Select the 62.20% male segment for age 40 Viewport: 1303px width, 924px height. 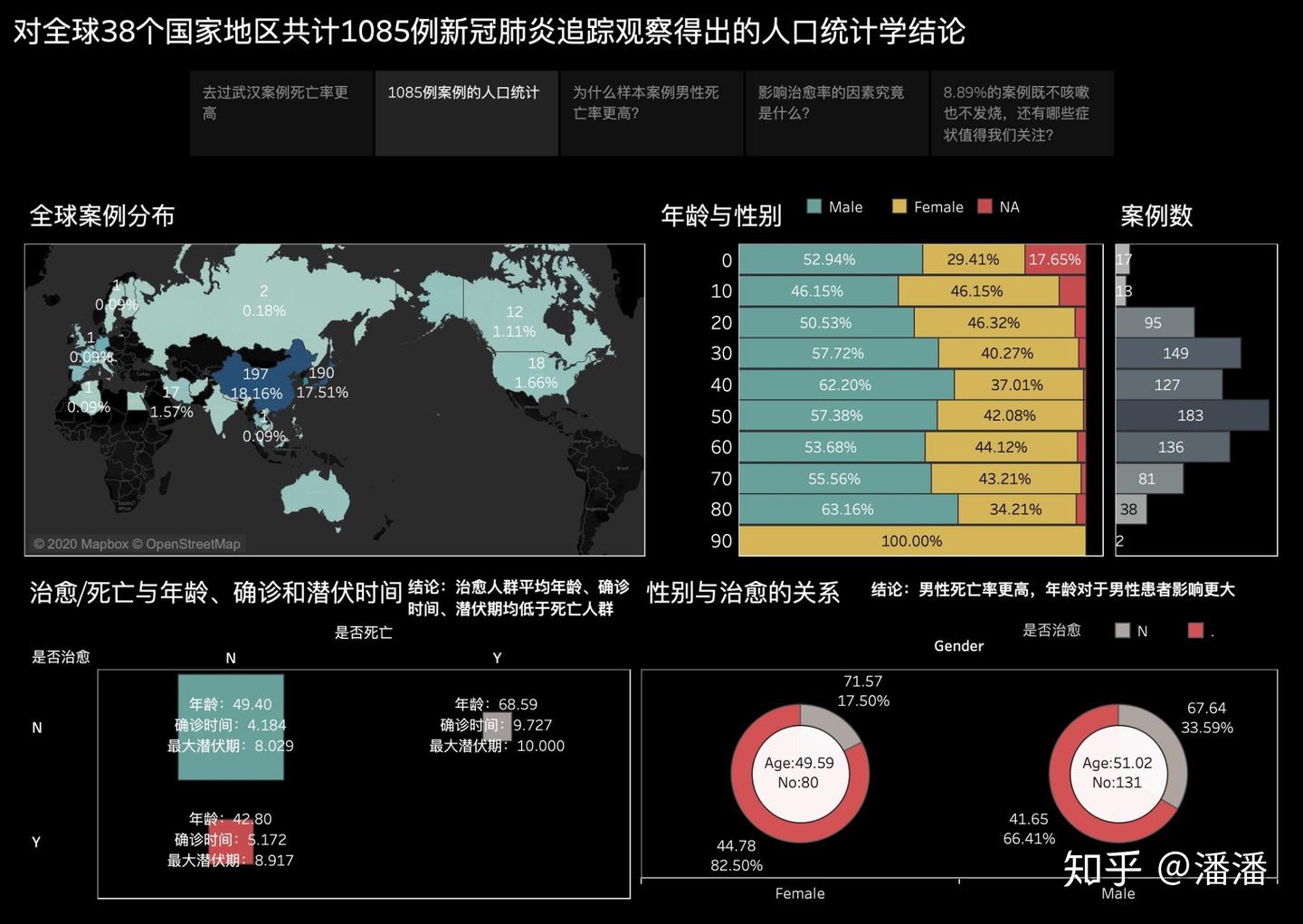click(847, 385)
